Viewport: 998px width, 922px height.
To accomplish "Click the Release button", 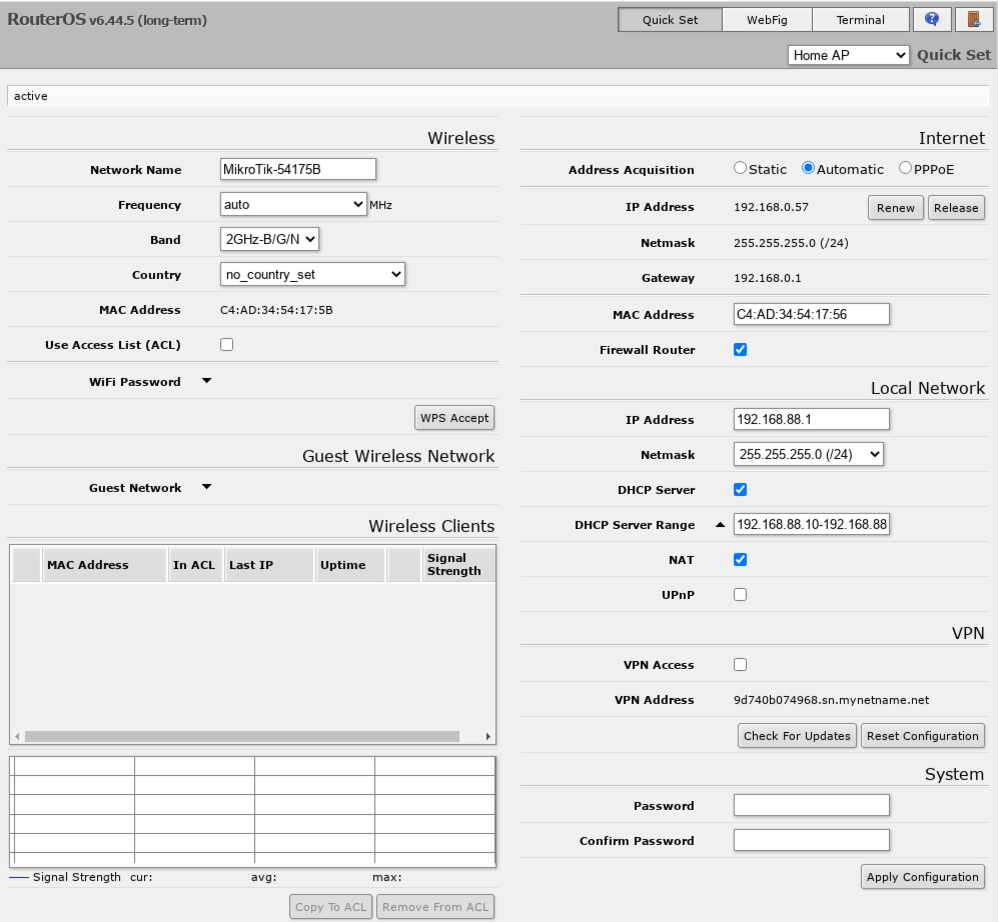I will coord(956,208).
